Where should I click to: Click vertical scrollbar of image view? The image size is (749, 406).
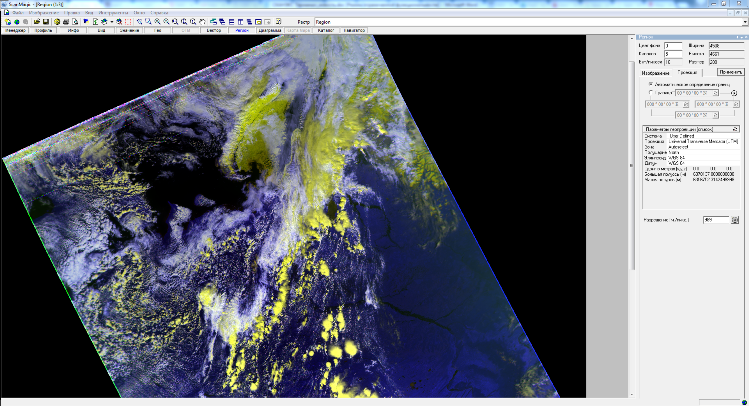tap(632, 215)
